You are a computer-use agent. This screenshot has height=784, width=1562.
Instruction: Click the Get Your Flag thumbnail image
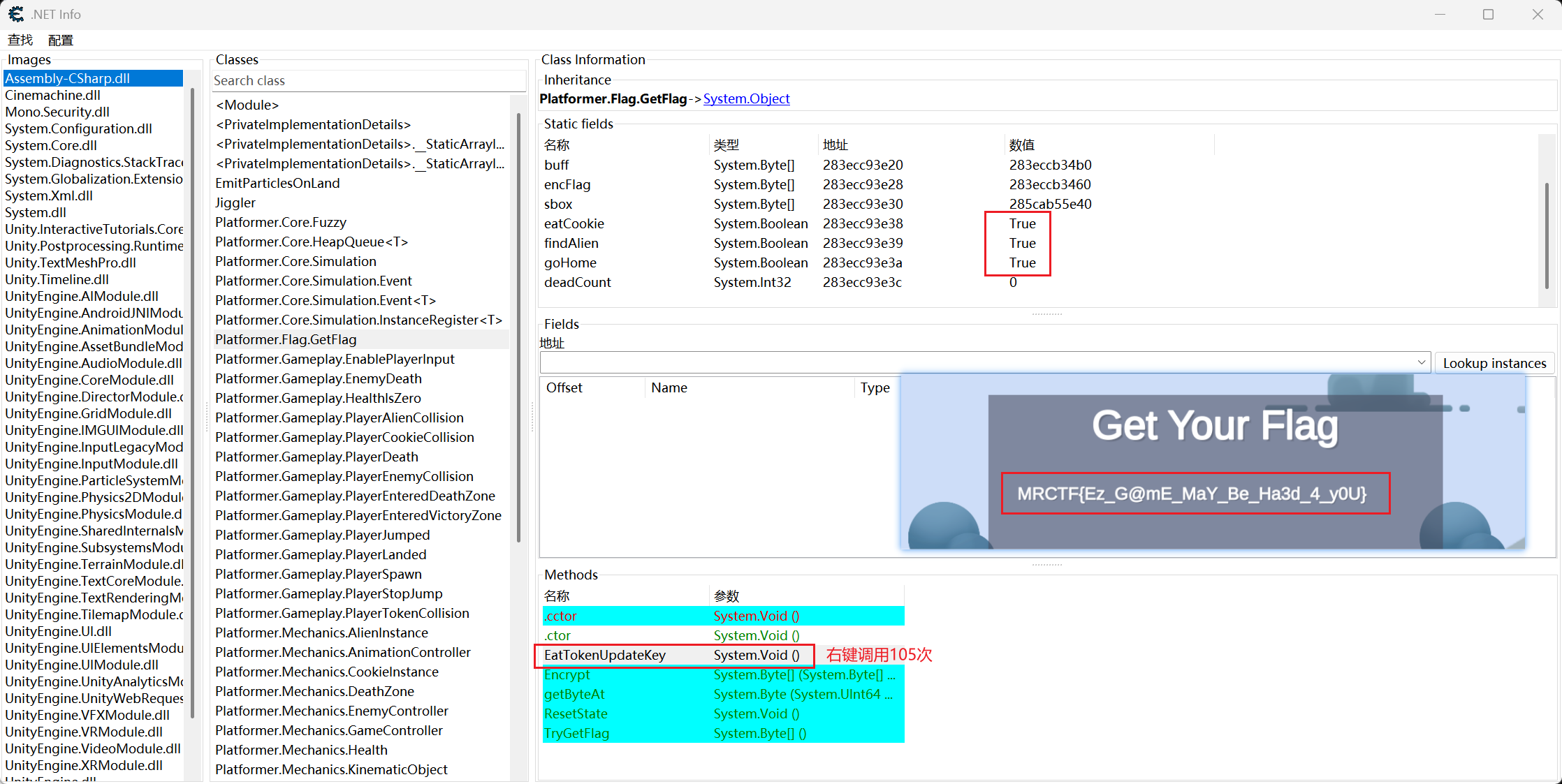(x=1213, y=461)
